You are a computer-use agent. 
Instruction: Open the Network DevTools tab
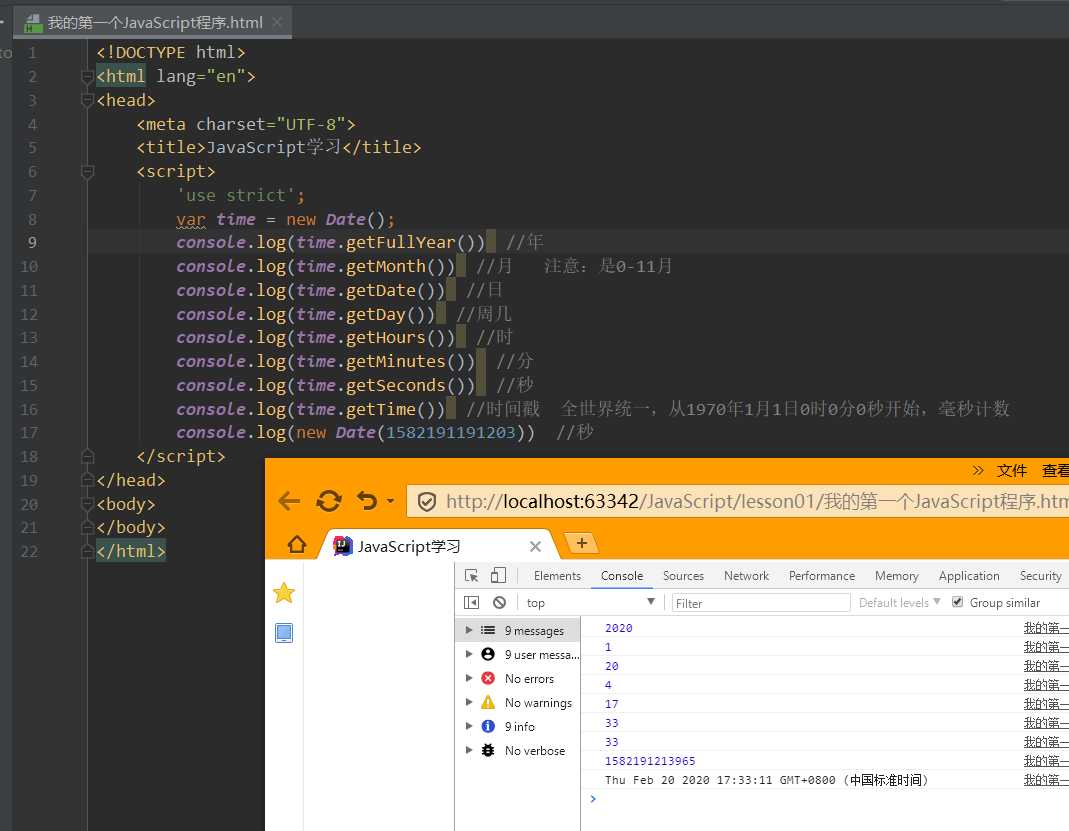pyautogui.click(x=747, y=576)
